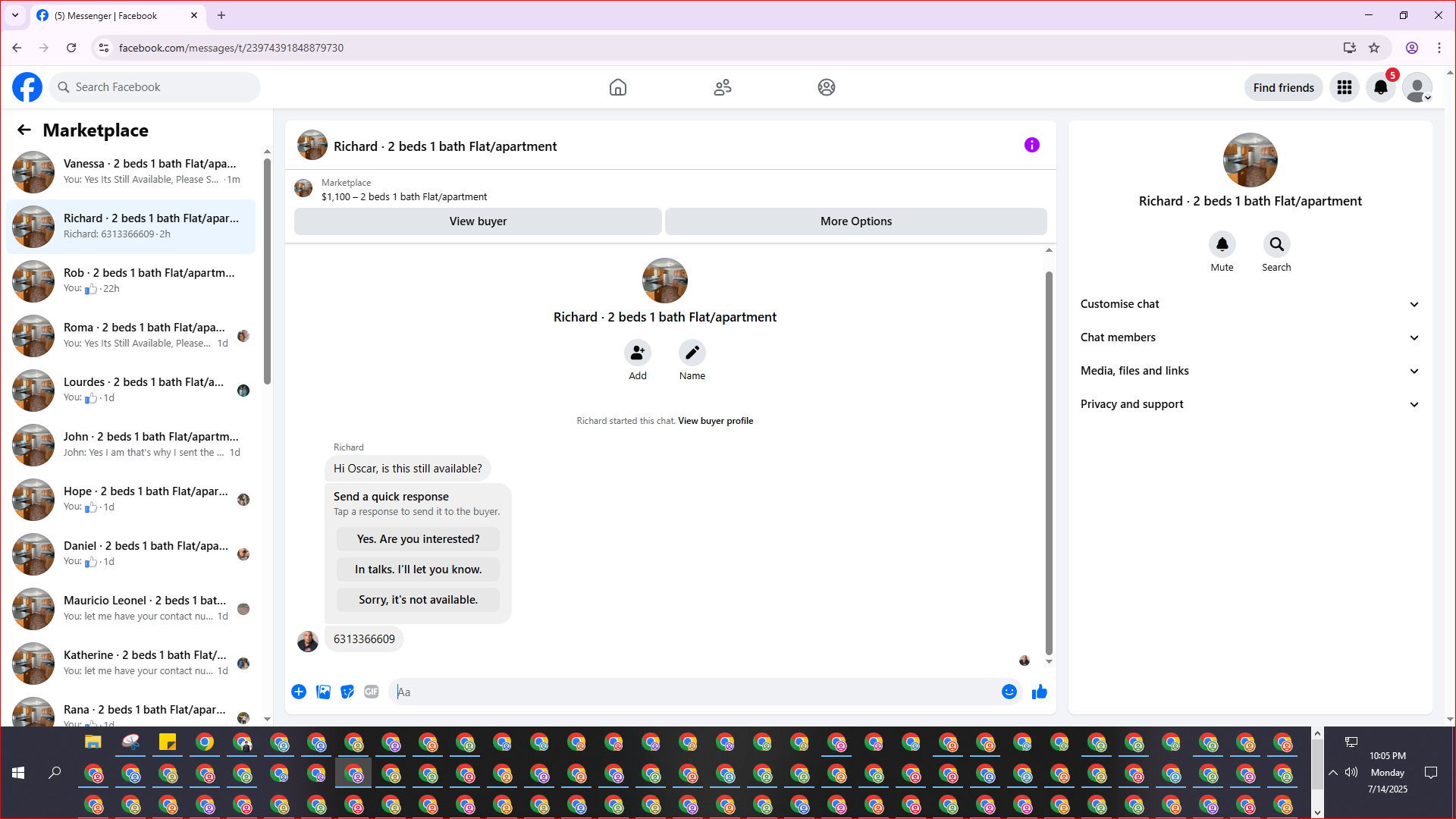Attach a photo using the image icon
The height and width of the screenshot is (819, 1456).
click(x=323, y=692)
